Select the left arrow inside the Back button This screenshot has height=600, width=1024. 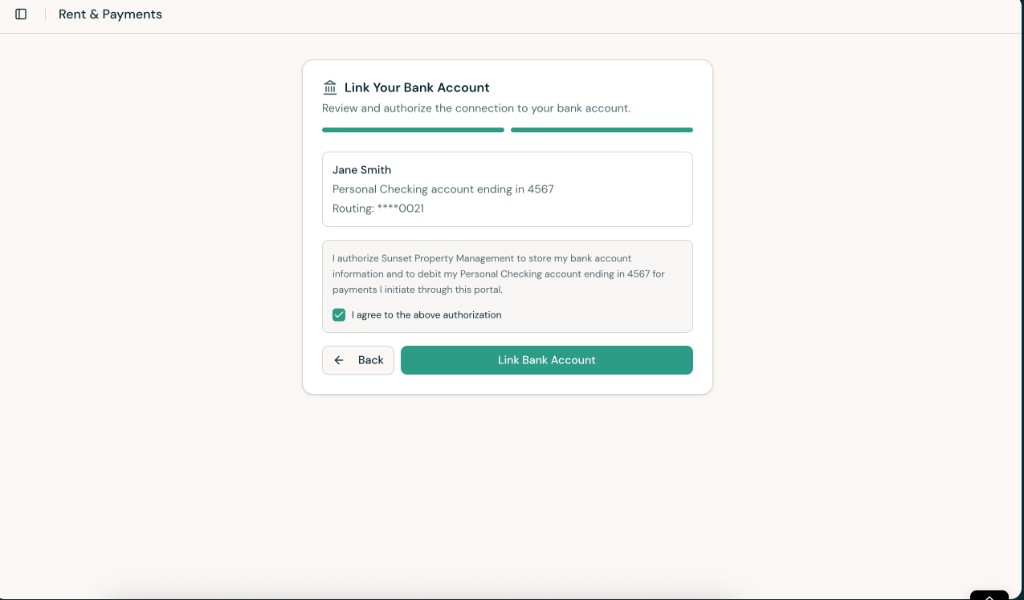click(x=338, y=360)
